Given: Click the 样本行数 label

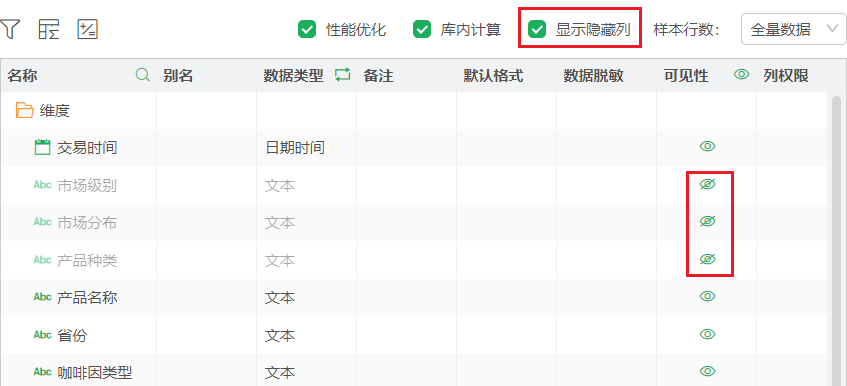Looking at the screenshot, I should click(x=687, y=29).
